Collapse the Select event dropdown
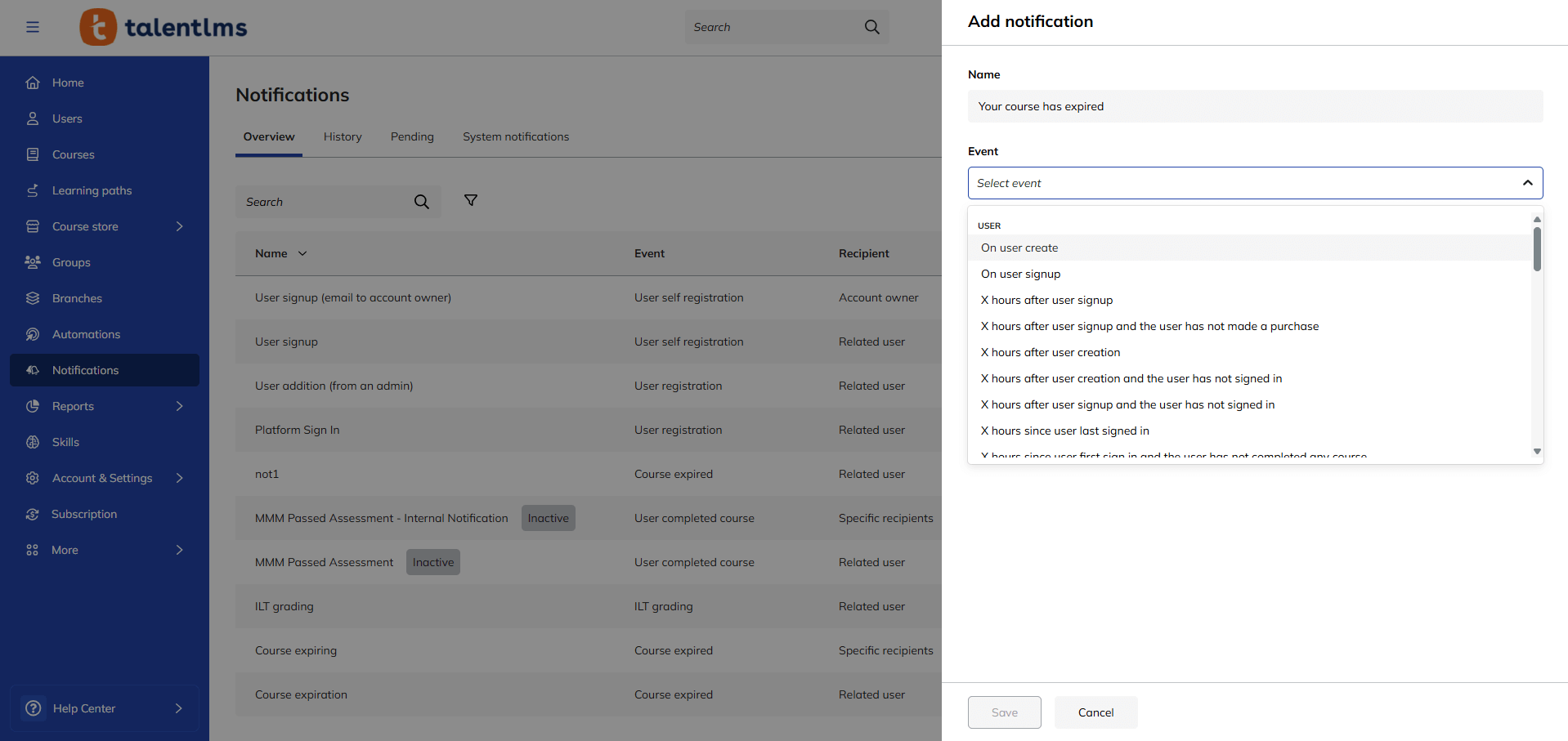Screen dimensions: 1568x741 point(1527,182)
